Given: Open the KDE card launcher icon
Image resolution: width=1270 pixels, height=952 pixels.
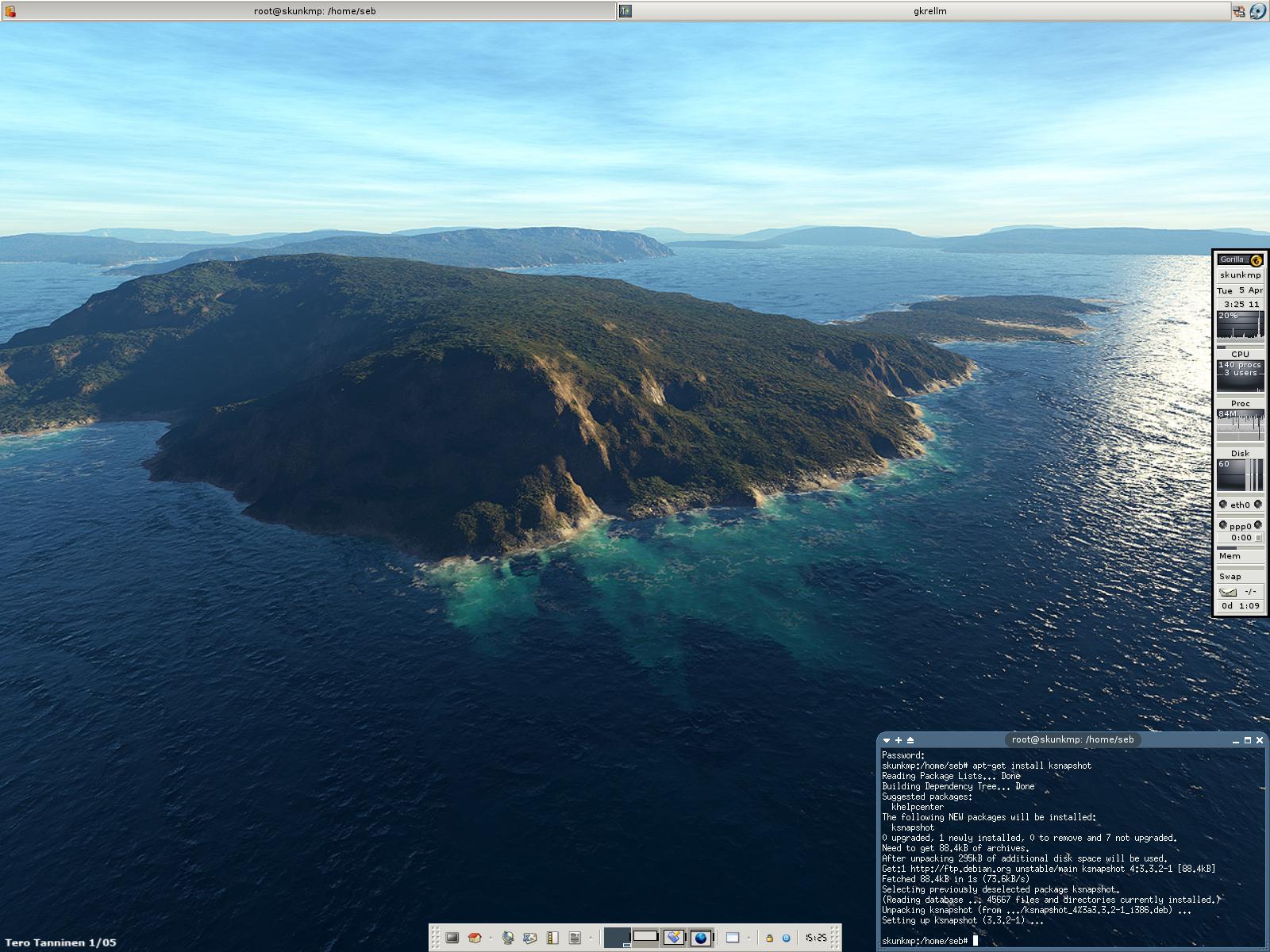Looking at the screenshot, I should 529,938.
